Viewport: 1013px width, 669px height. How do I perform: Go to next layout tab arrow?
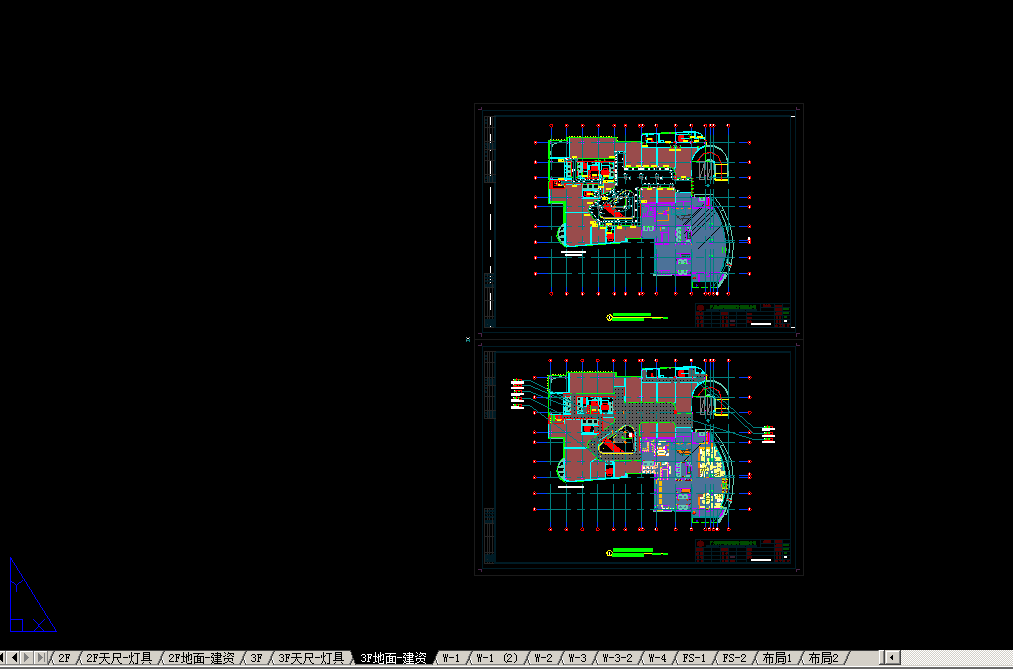27,658
